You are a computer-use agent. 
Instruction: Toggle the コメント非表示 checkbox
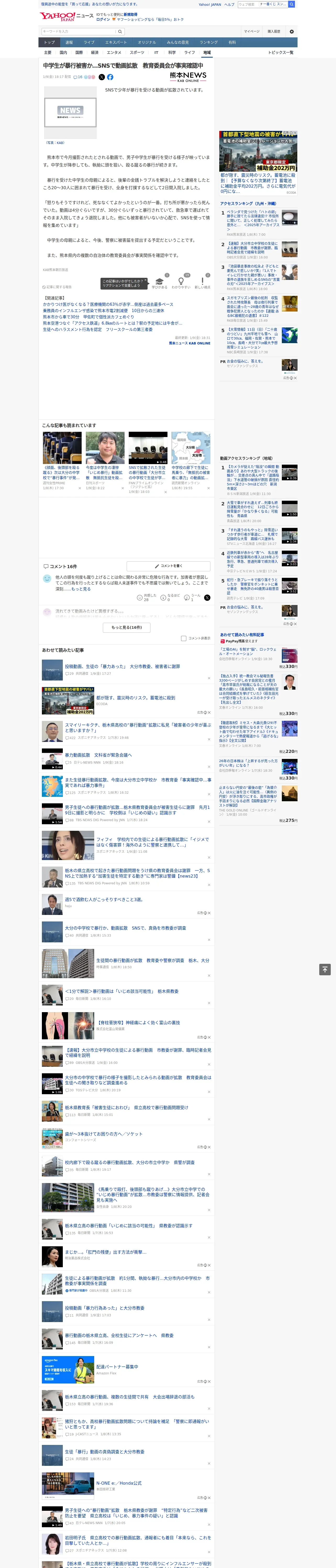pyautogui.click(x=183, y=638)
